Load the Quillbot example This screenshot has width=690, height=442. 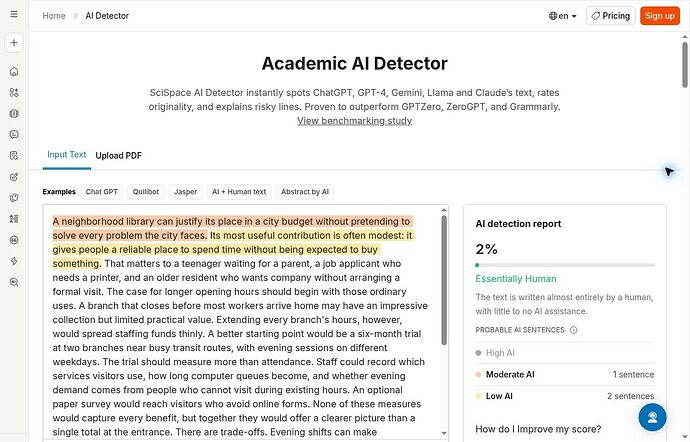[x=146, y=192]
